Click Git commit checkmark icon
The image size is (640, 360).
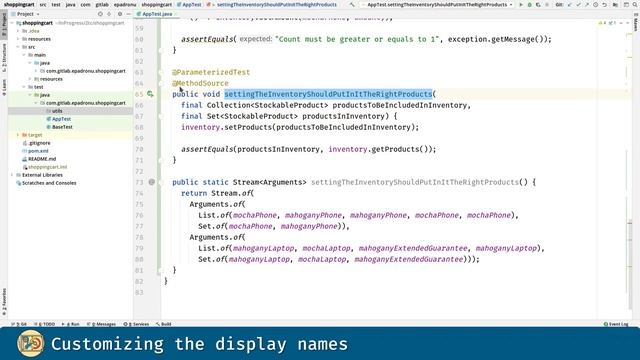click(x=578, y=4)
